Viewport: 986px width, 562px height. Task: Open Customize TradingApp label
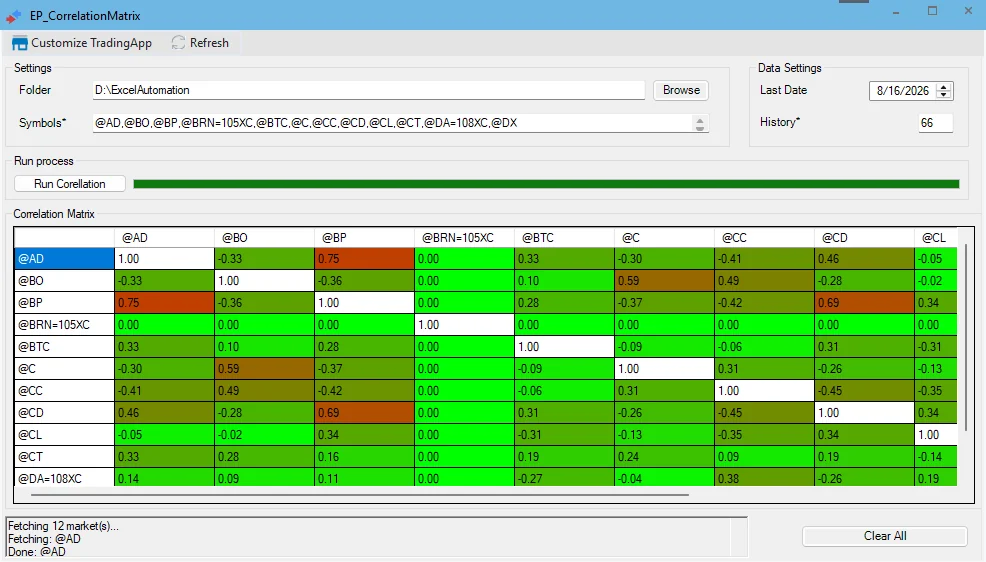(91, 43)
